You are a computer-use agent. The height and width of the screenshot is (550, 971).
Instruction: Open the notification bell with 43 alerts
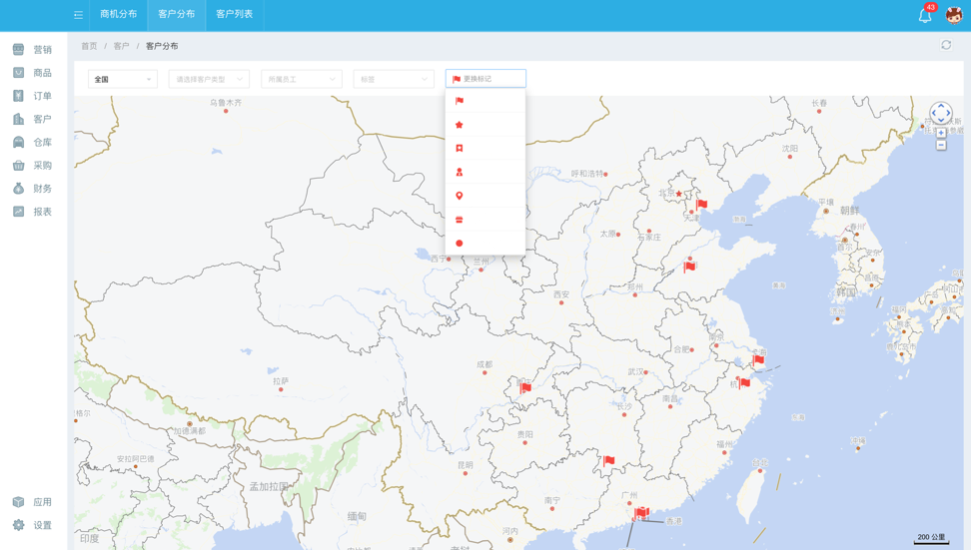tap(925, 15)
